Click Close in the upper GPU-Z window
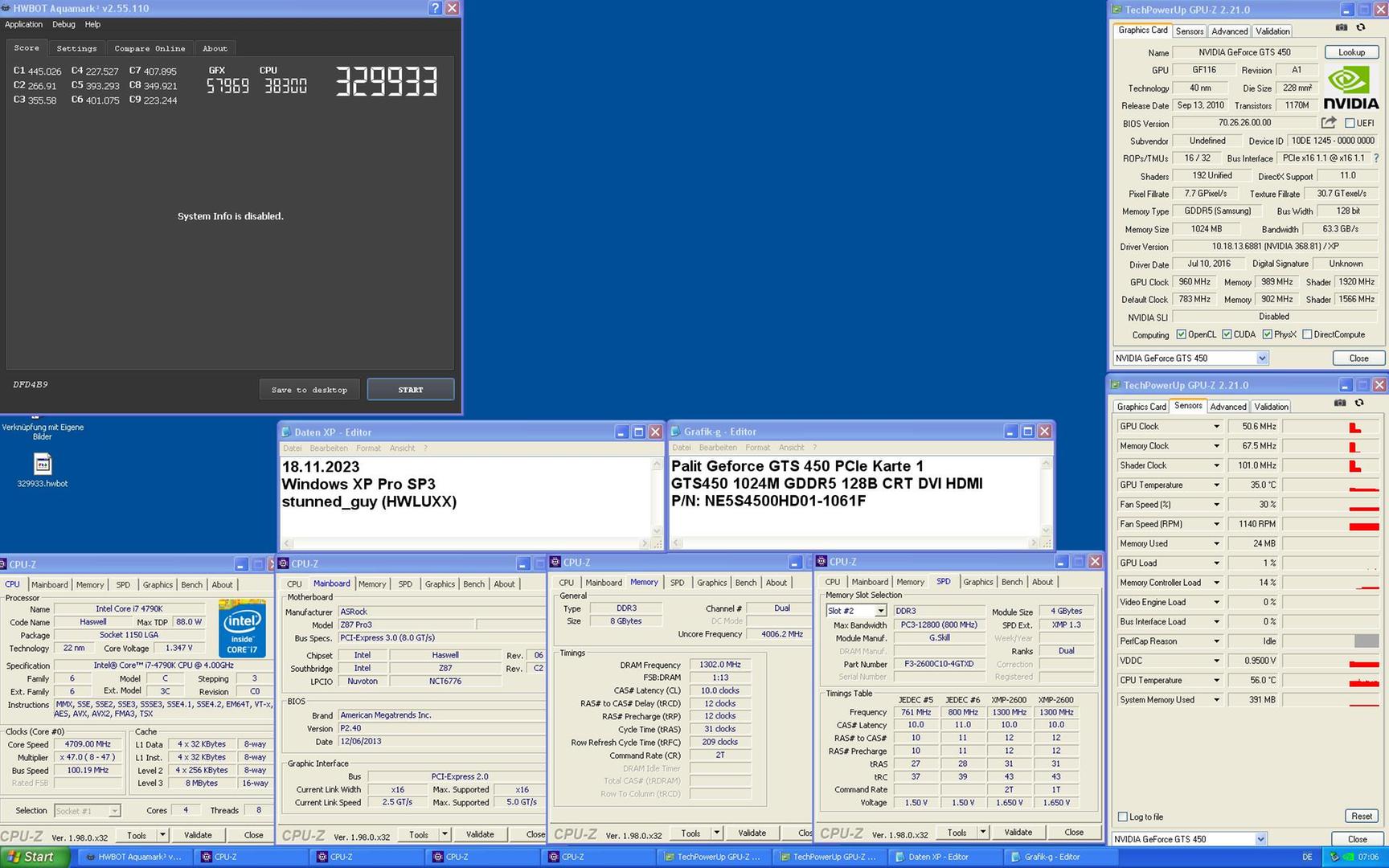Viewport: 1389px width, 868px height. click(1358, 358)
